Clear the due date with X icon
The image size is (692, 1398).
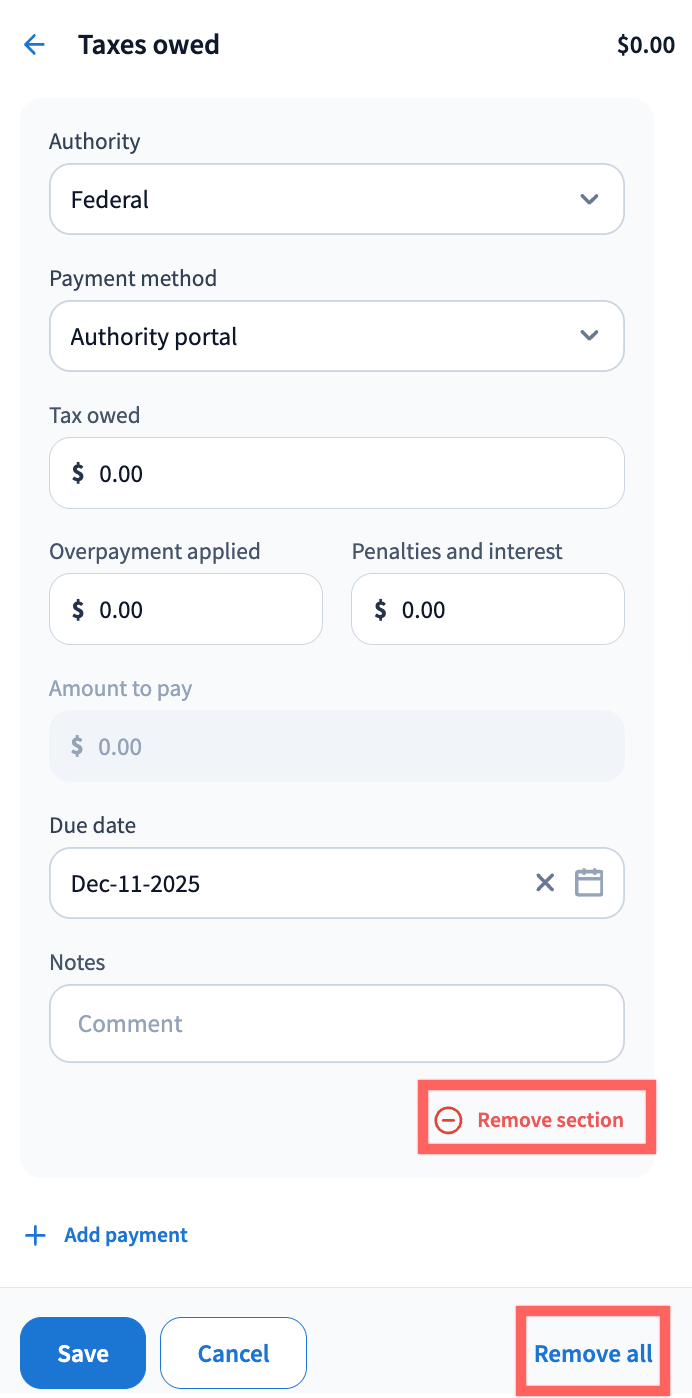pyautogui.click(x=545, y=883)
